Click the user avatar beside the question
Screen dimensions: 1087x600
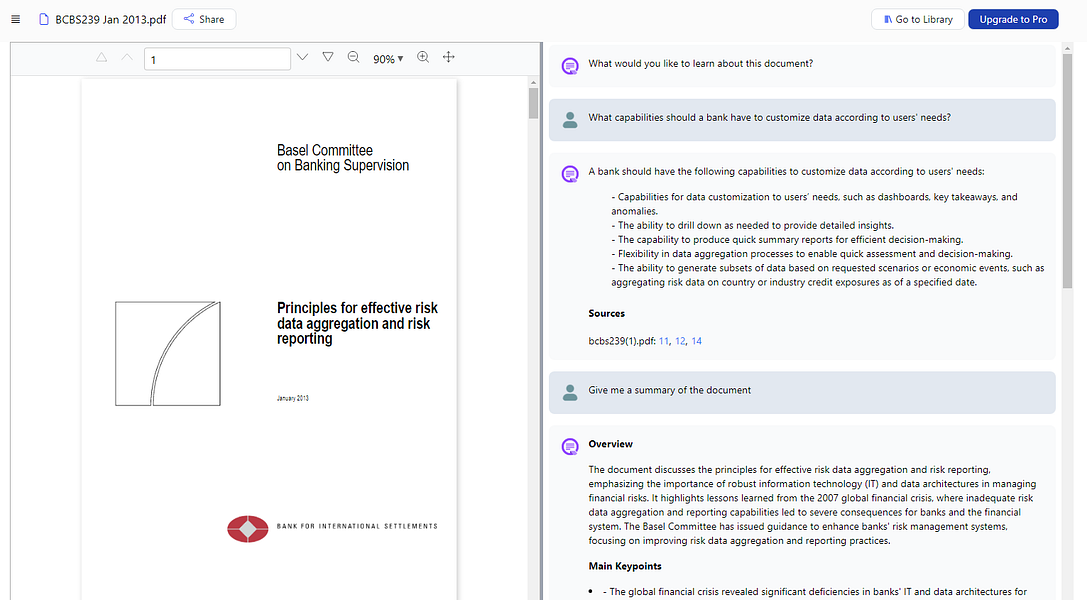570,119
